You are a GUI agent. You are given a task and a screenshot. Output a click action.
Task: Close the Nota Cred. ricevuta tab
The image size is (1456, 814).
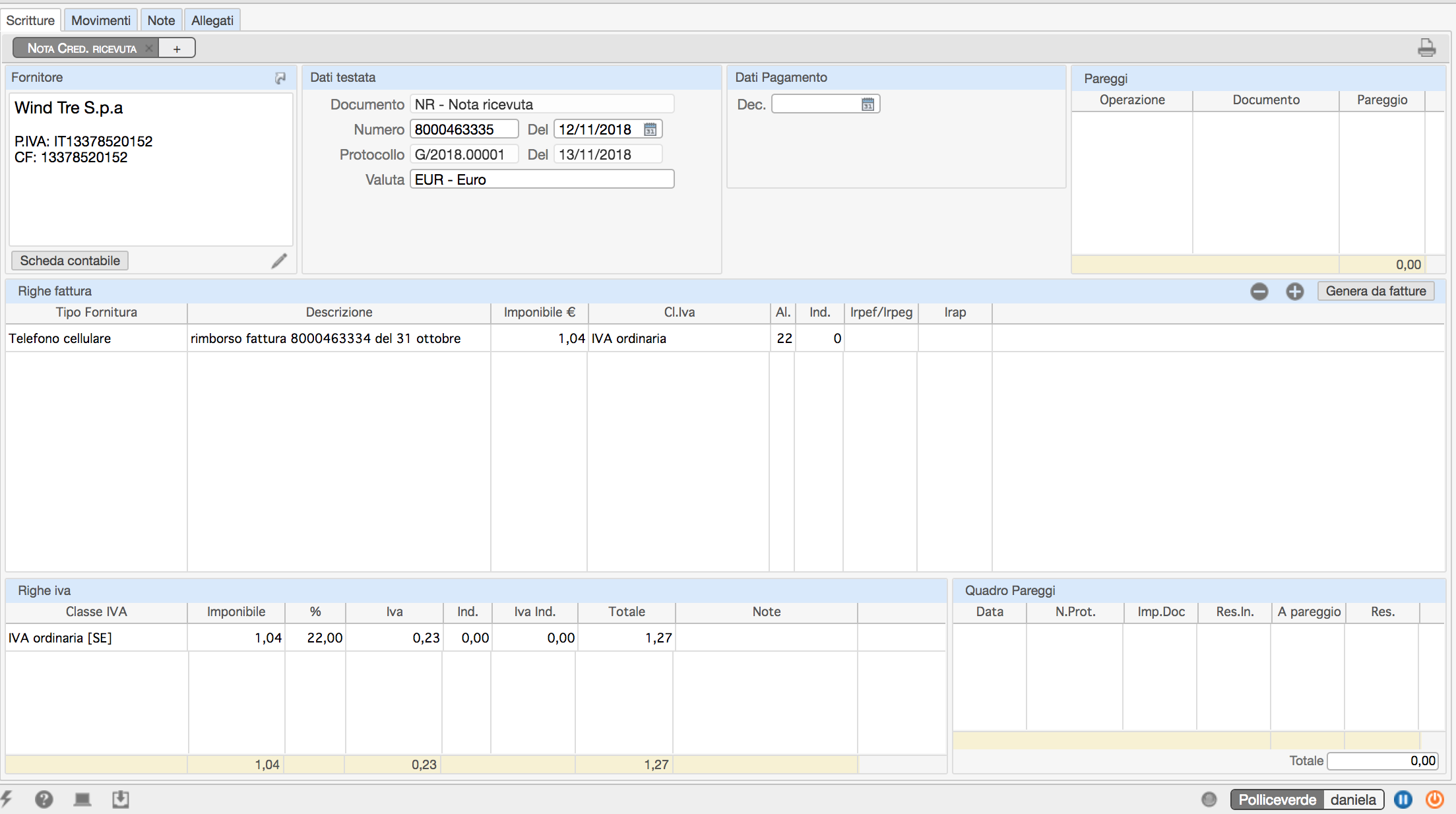pos(149,48)
